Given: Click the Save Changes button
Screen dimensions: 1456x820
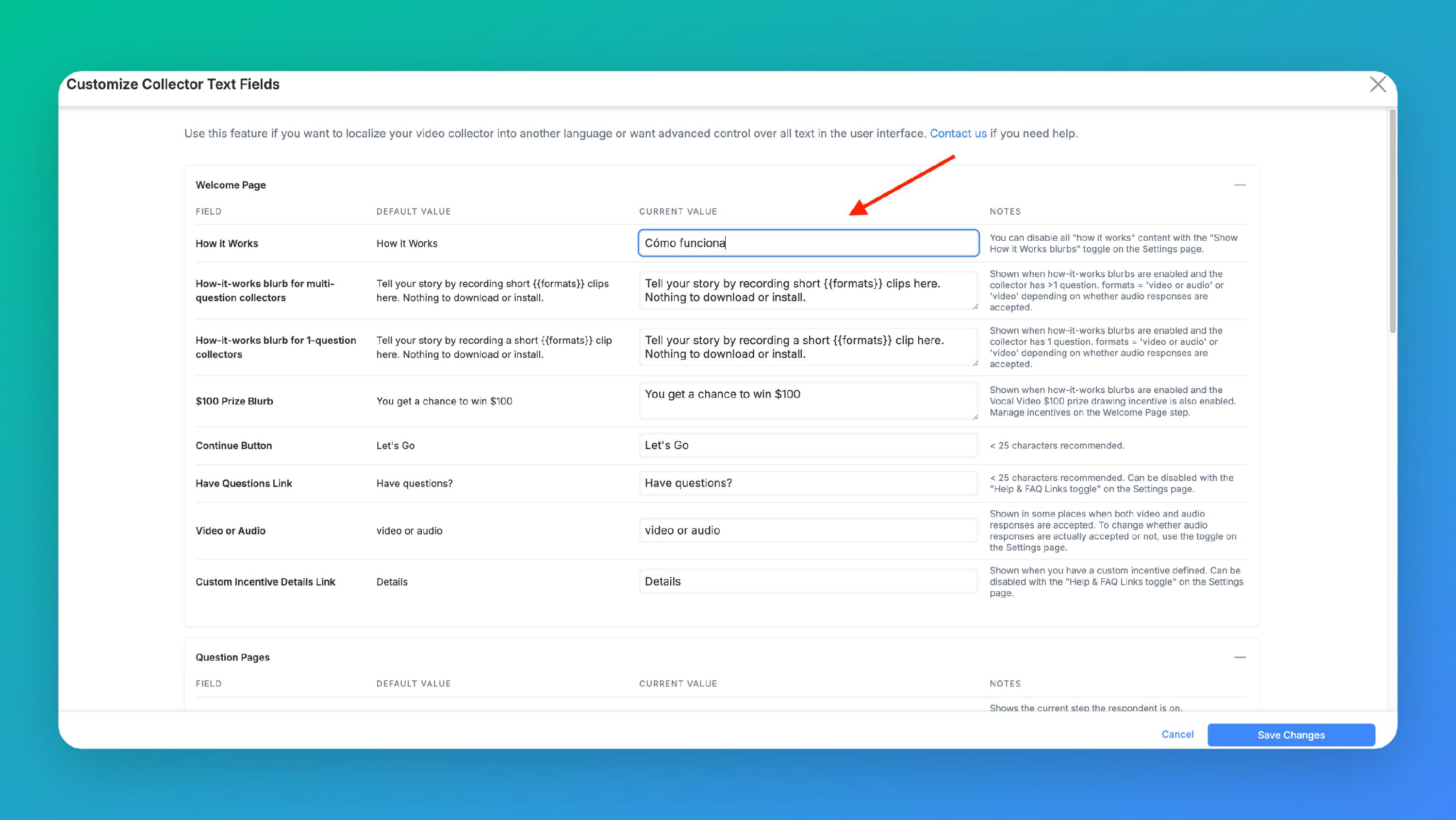Looking at the screenshot, I should [x=1291, y=735].
